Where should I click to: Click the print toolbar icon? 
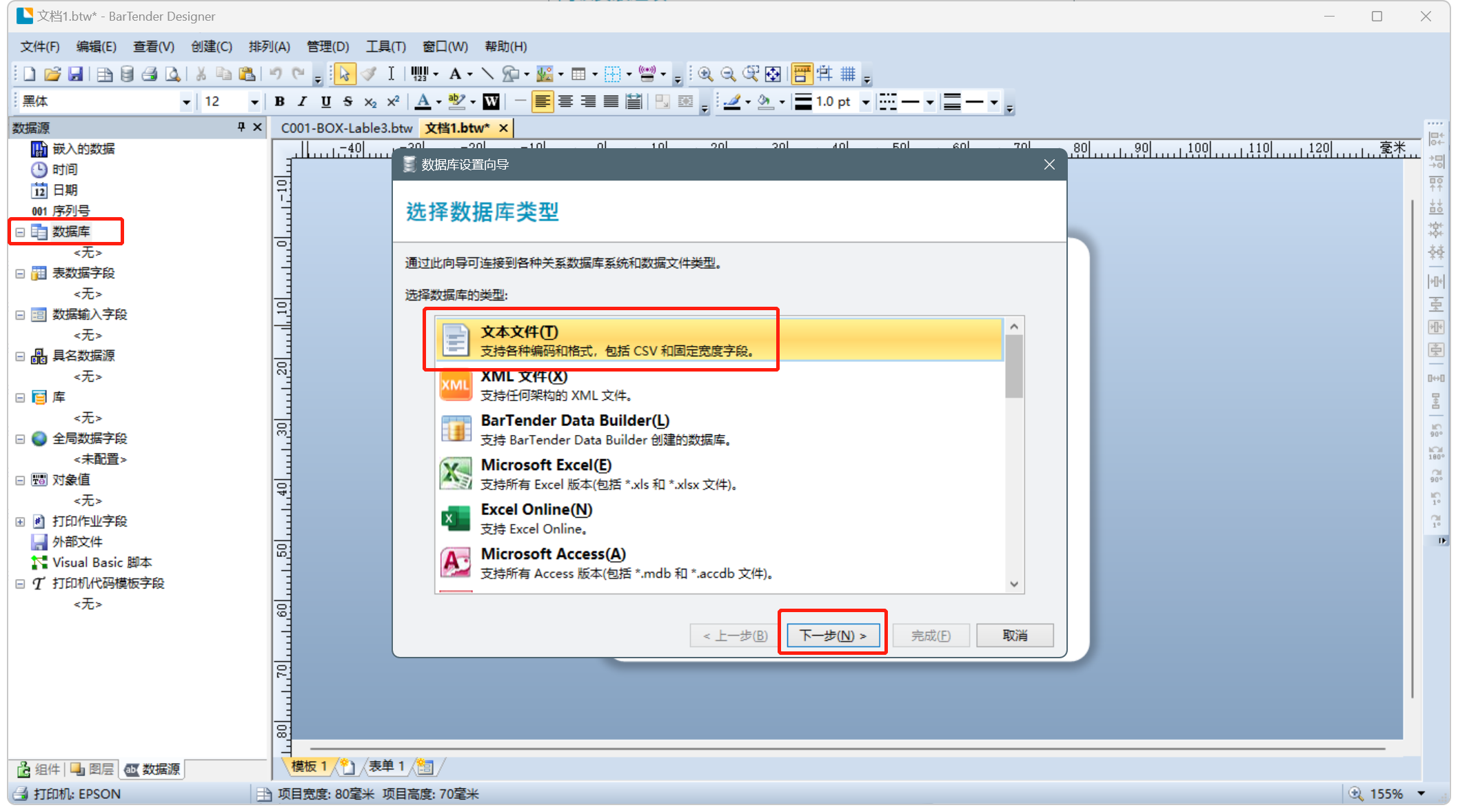pyautogui.click(x=150, y=74)
